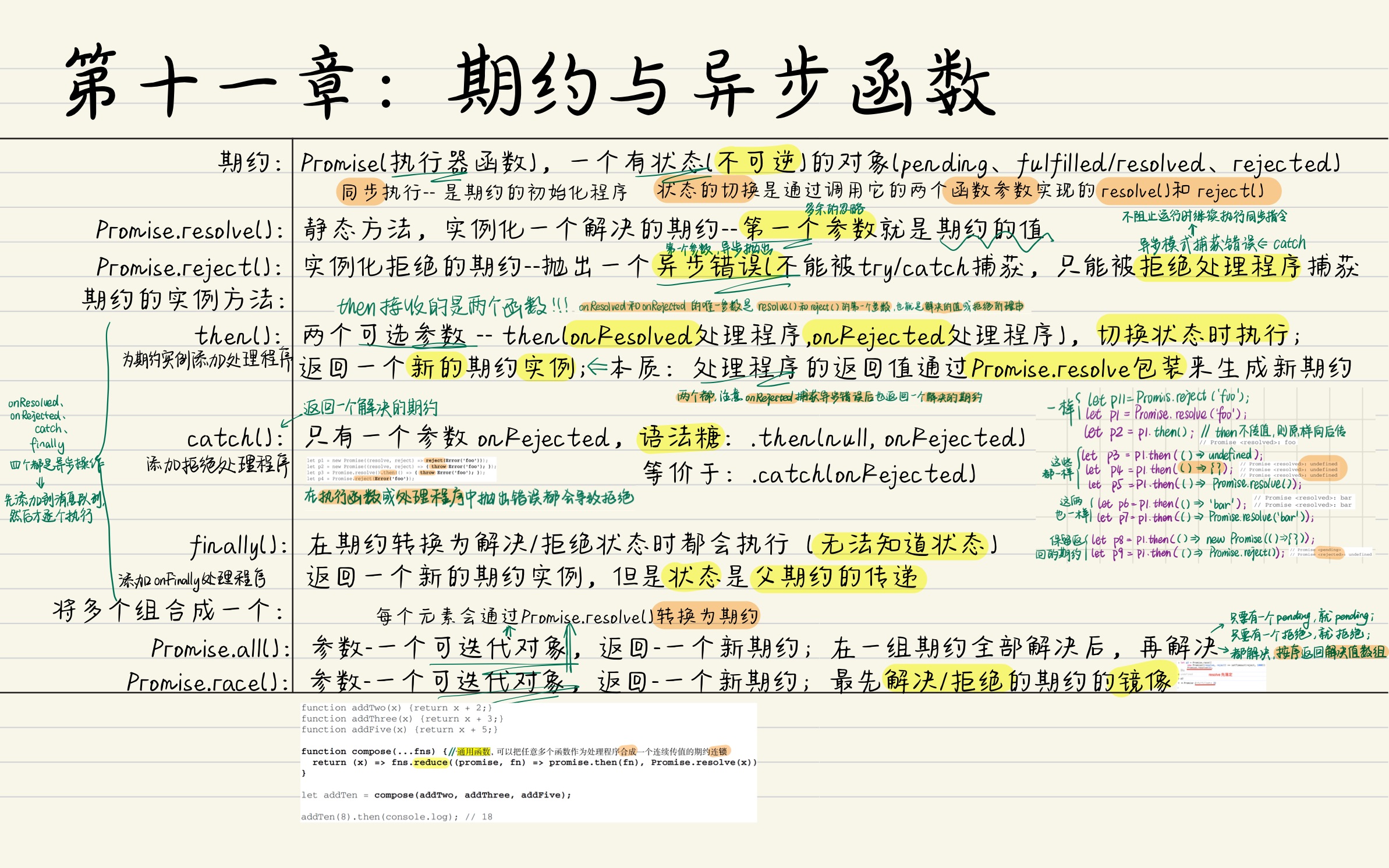Click the green note 先添加到消息队列
The width and height of the screenshot is (1389, 868).
click(54, 499)
